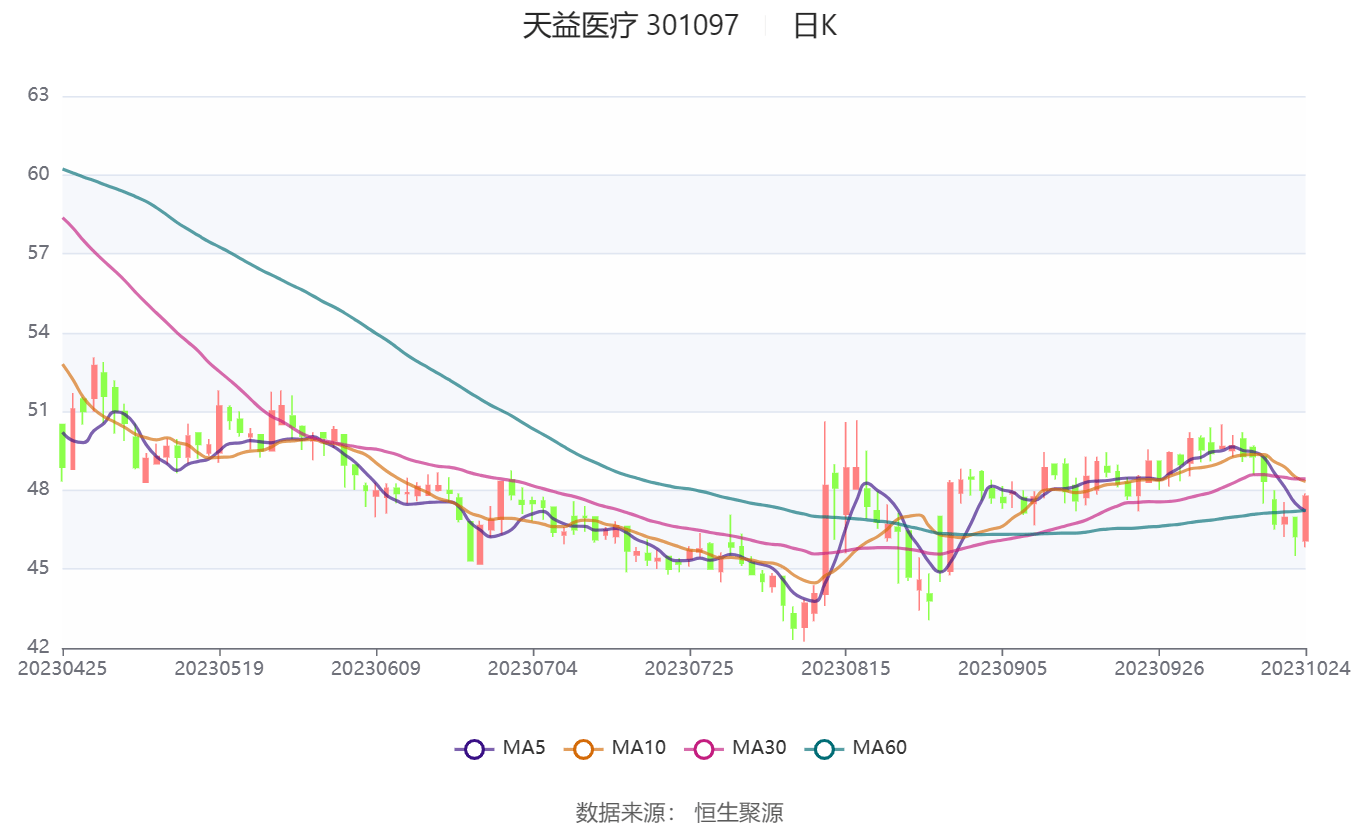Pick the 20230704 date label
Screen dimensions: 1360x828
click(x=532, y=668)
